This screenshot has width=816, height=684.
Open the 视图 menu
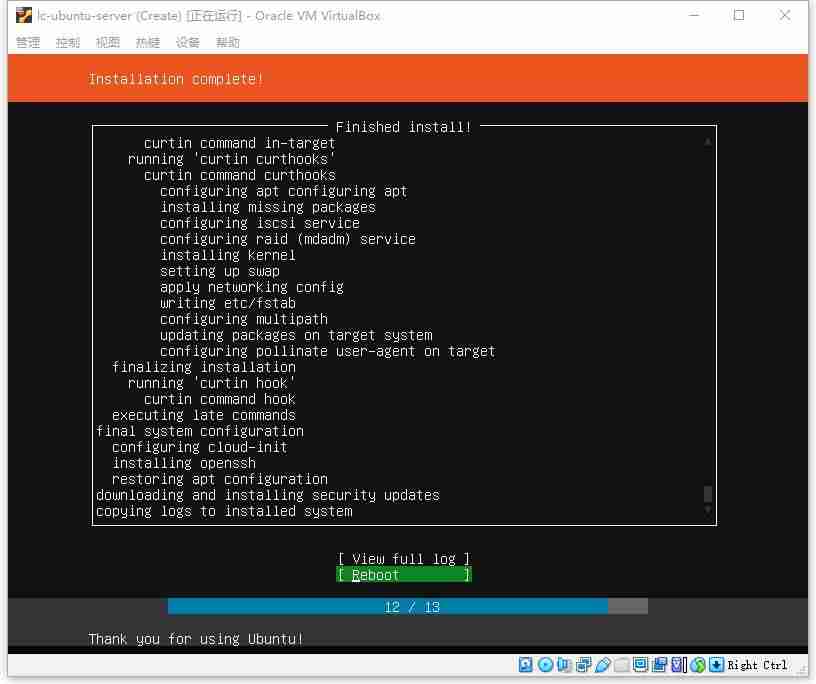[108, 42]
